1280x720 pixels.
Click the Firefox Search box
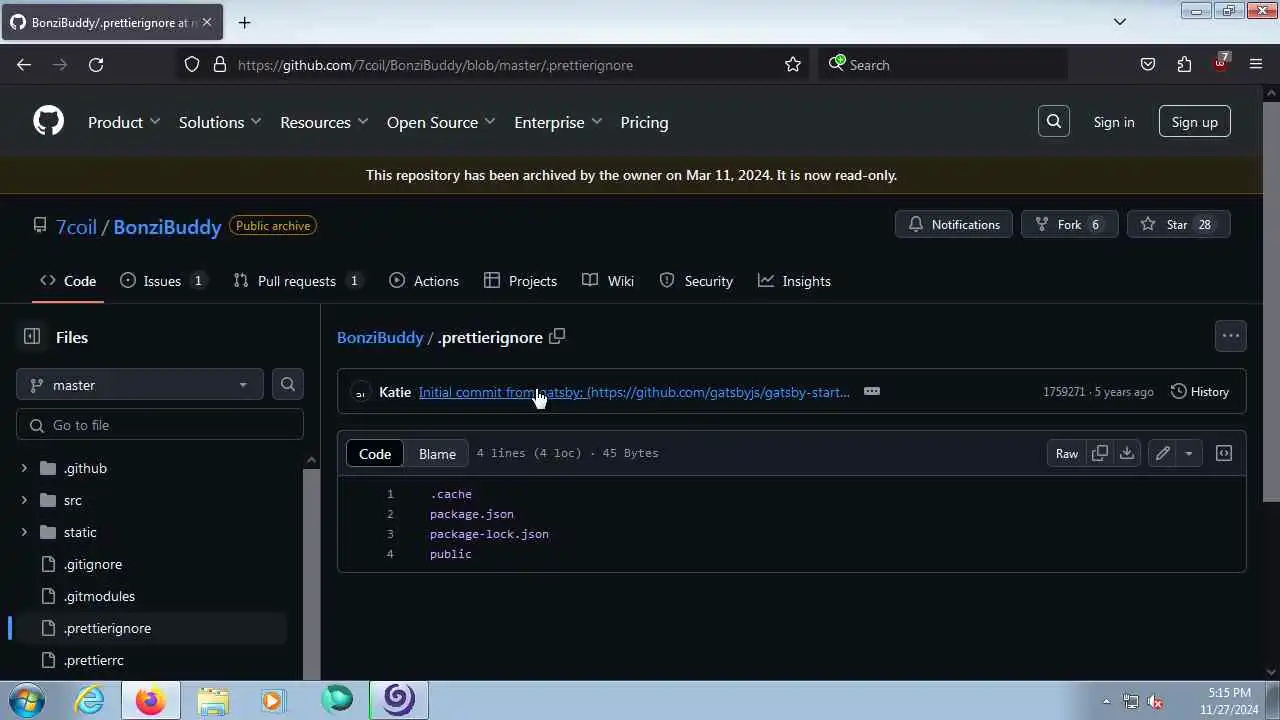pos(942,65)
